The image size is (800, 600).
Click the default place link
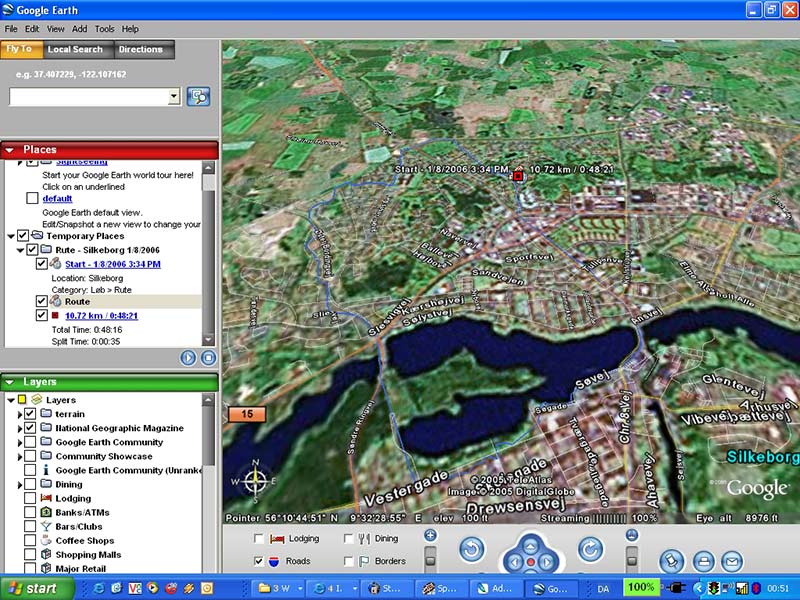(x=57, y=198)
